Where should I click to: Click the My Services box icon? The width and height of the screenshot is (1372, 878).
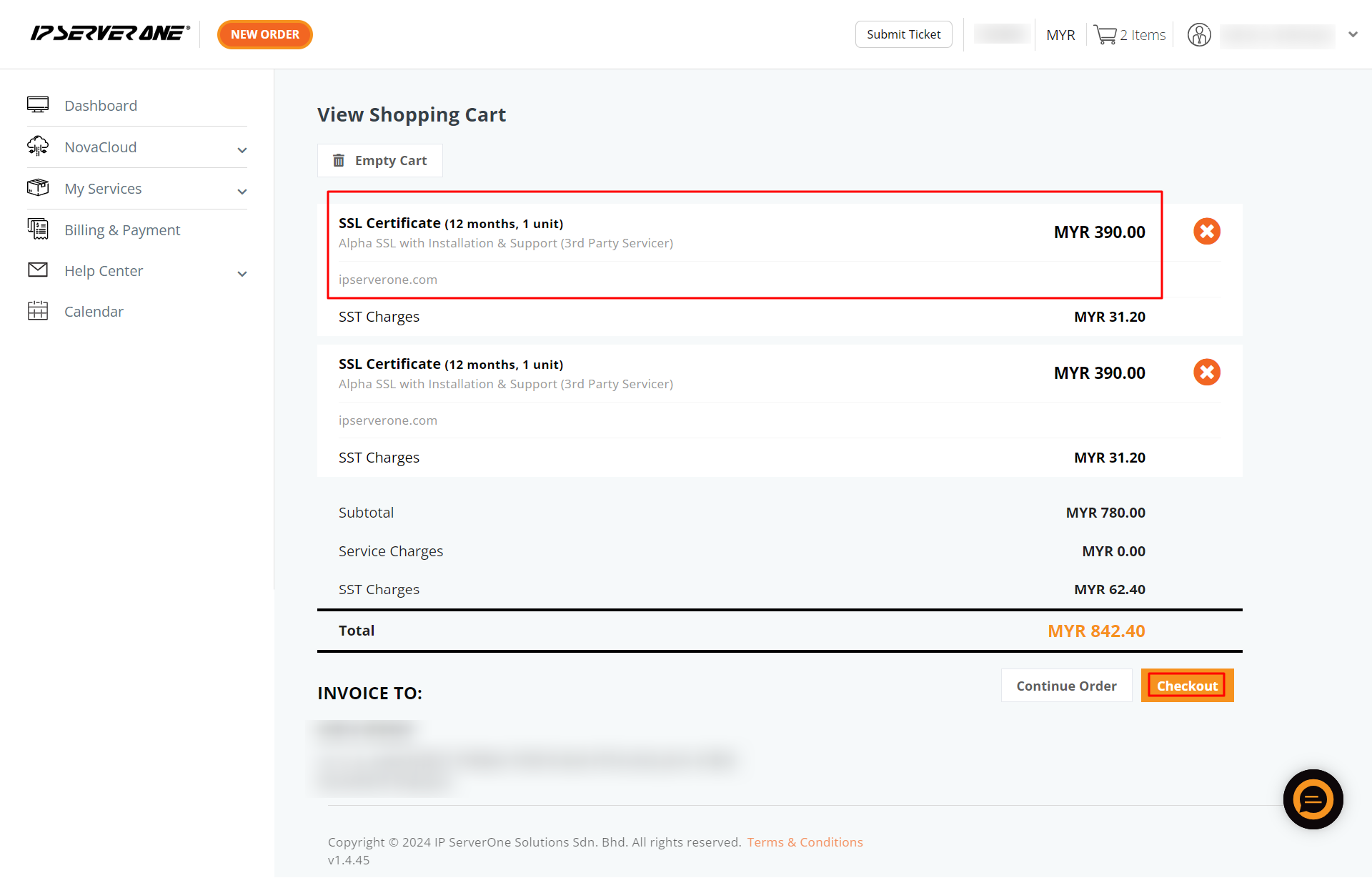click(38, 188)
